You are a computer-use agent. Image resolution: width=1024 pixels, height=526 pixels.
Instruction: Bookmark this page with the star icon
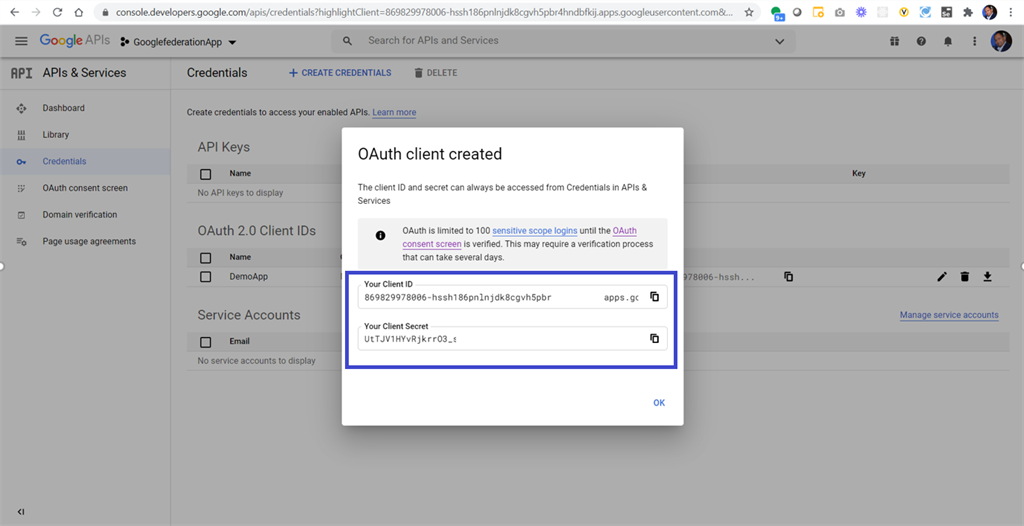click(749, 12)
